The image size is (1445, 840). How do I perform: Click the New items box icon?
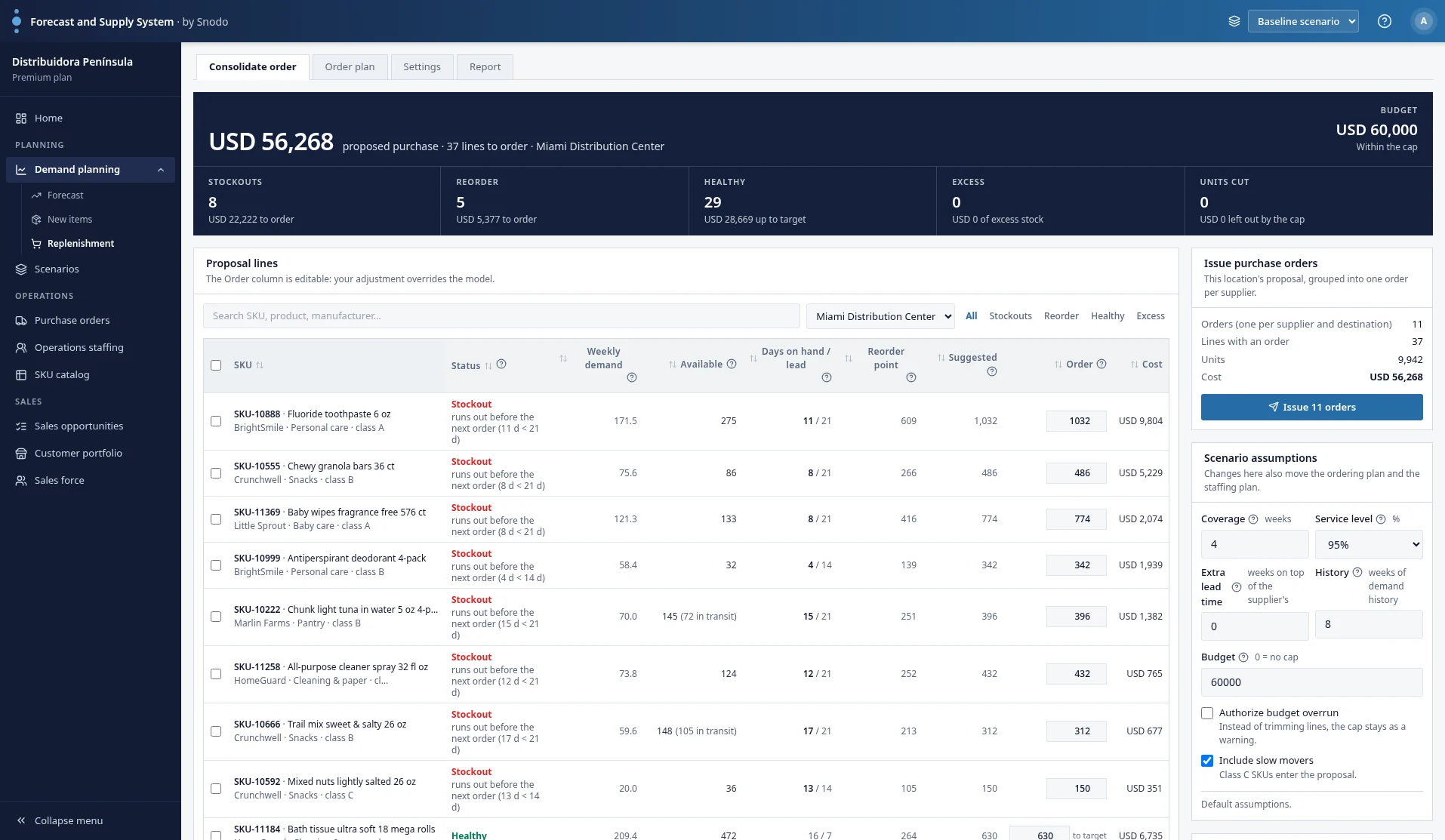tap(36, 220)
